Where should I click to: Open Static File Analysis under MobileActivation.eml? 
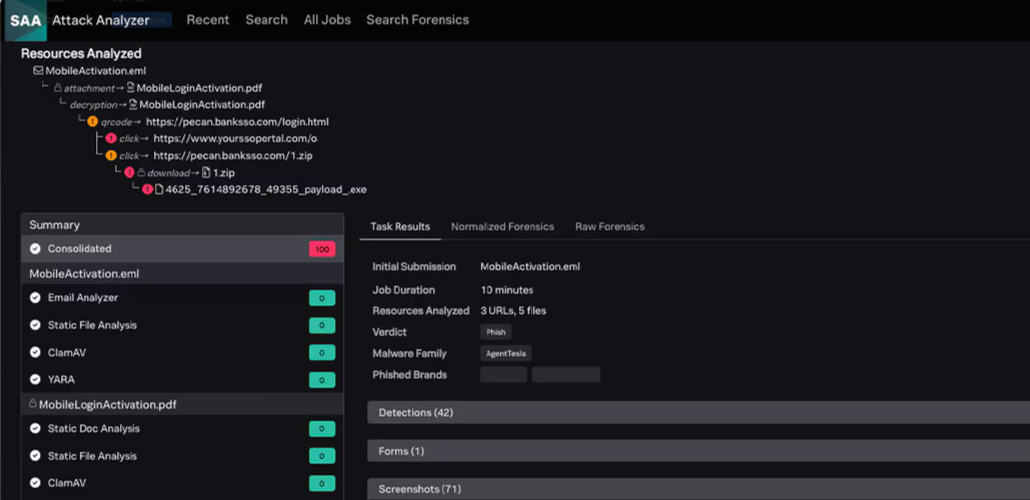[x=182, y=325]
